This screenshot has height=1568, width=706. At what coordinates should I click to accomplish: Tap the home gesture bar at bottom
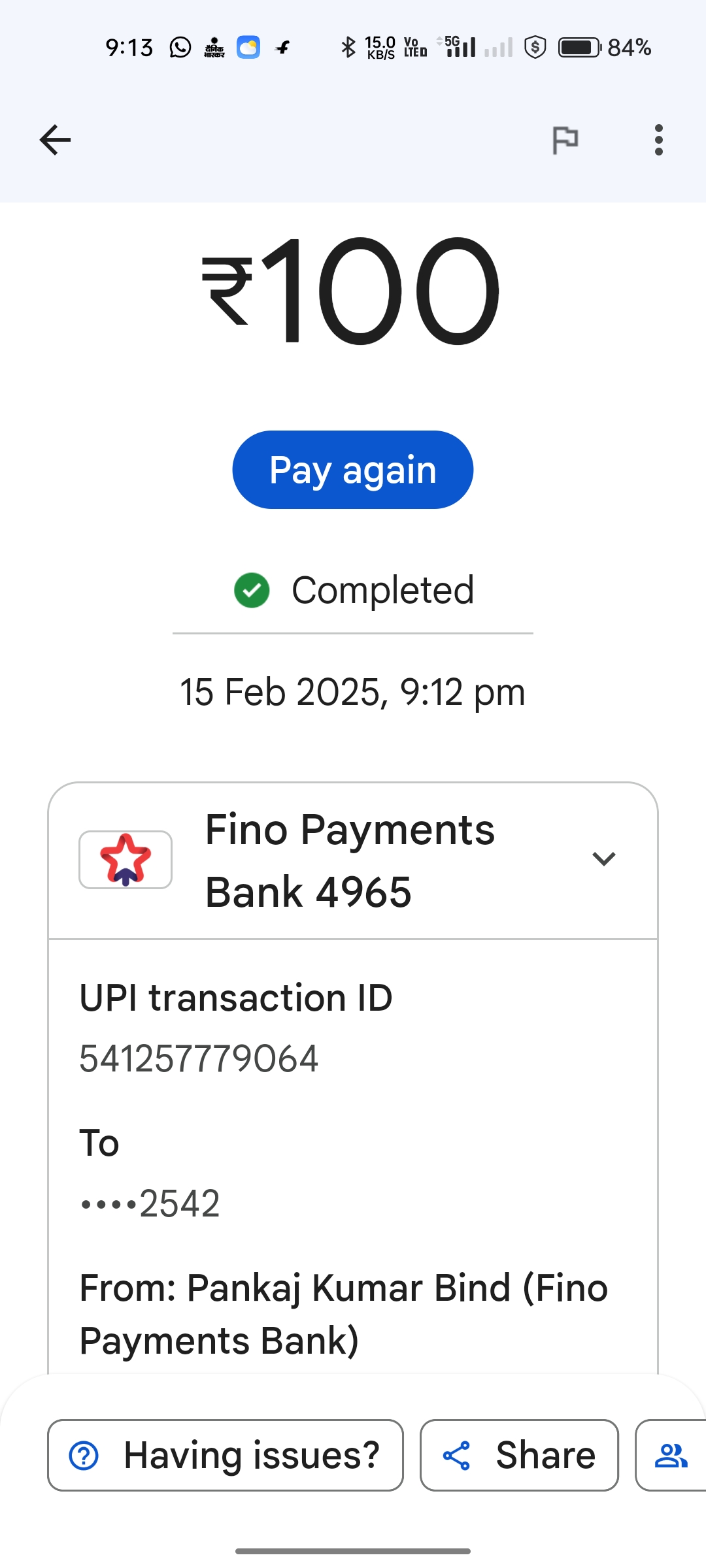pyautogui.click(x=353, y=1551)
